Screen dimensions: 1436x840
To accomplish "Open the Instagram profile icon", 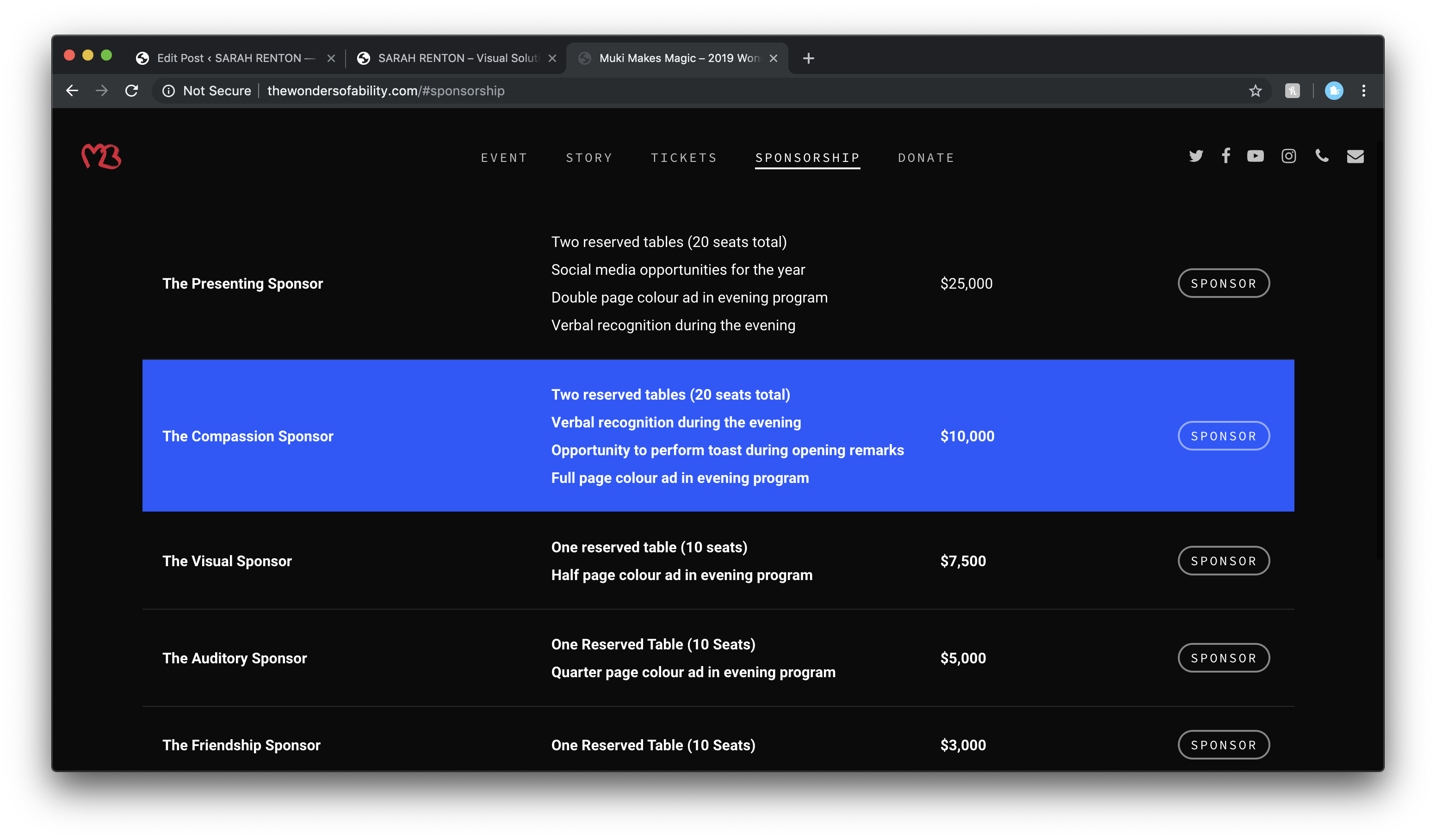I will point(1289,156).
